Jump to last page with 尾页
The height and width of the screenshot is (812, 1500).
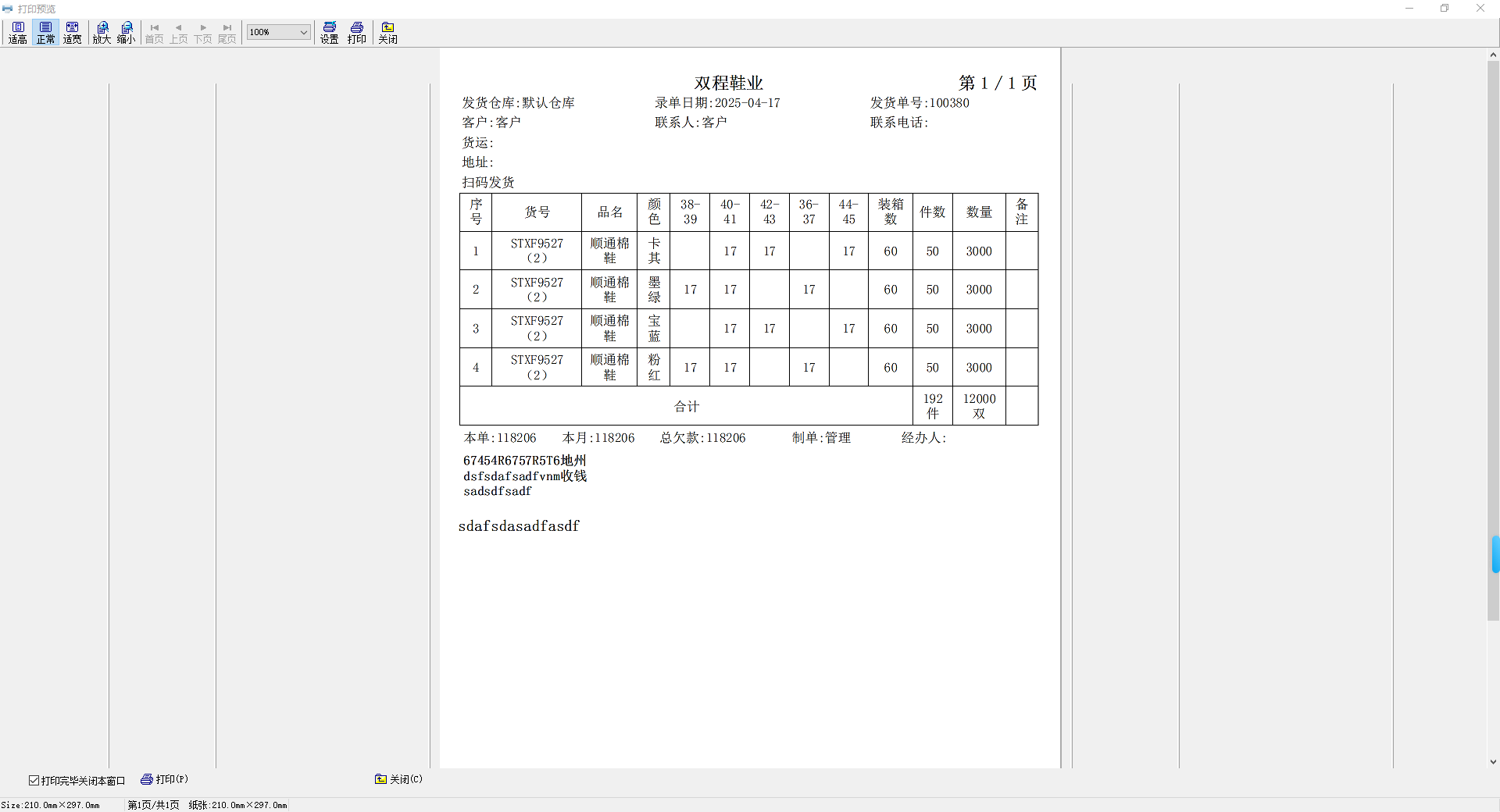pyautogui.click(x=227, y=33)
